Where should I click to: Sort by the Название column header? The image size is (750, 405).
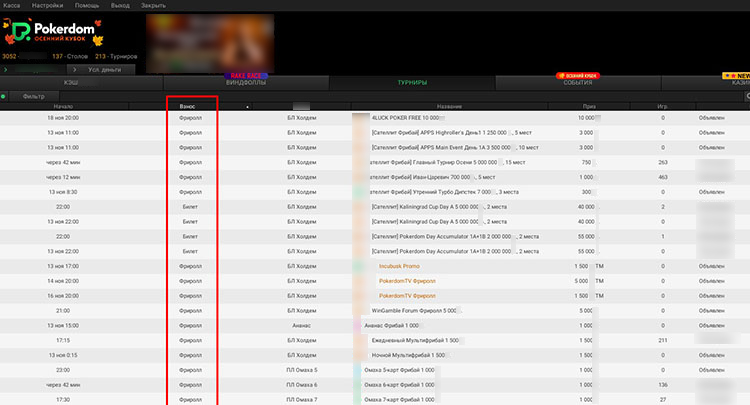click(x=449, y=106)
